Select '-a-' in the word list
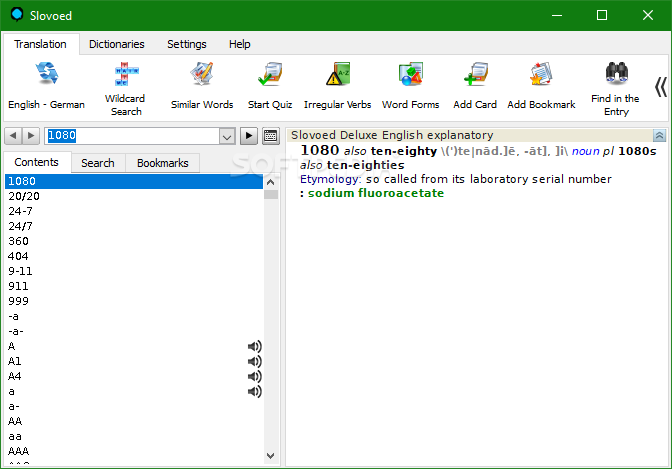The width and height of the screenshot is (672, 469). click(x=134, y=331)
